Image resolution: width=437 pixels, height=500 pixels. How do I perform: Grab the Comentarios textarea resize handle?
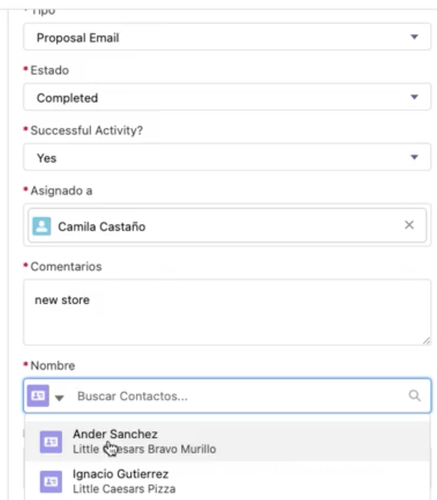(x=426, y=341)
